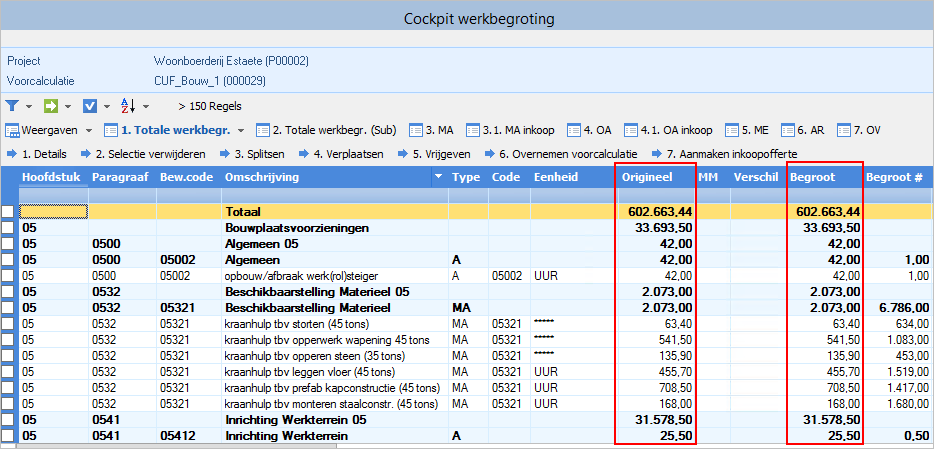Viewport: 934px width, 449px height.
Task: Switch to 5. ME view
Action: coord(747,130)
